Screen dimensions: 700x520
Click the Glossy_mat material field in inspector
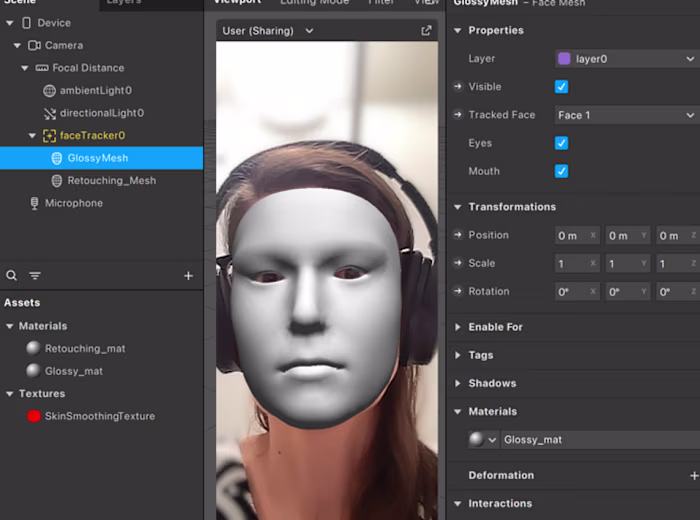600,440
